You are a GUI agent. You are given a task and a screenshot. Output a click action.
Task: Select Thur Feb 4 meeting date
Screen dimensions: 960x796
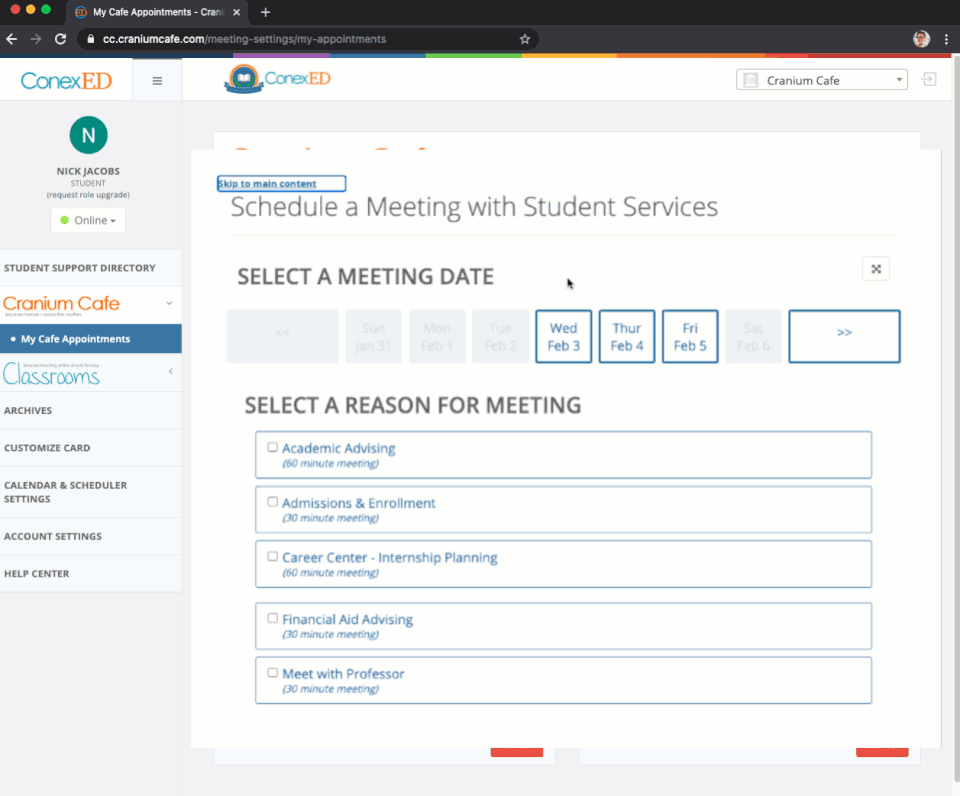click(x=627, y=337)
